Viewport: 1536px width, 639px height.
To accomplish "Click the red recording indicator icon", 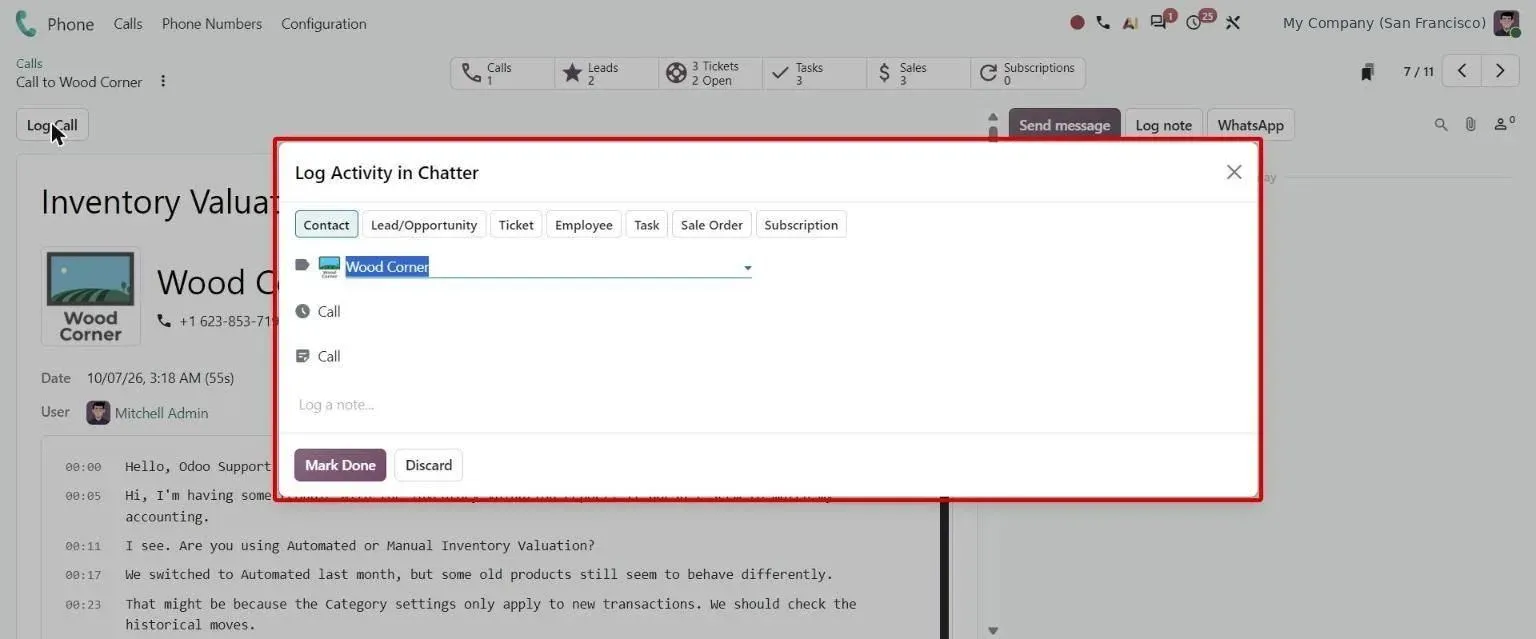I will 1077,22.
